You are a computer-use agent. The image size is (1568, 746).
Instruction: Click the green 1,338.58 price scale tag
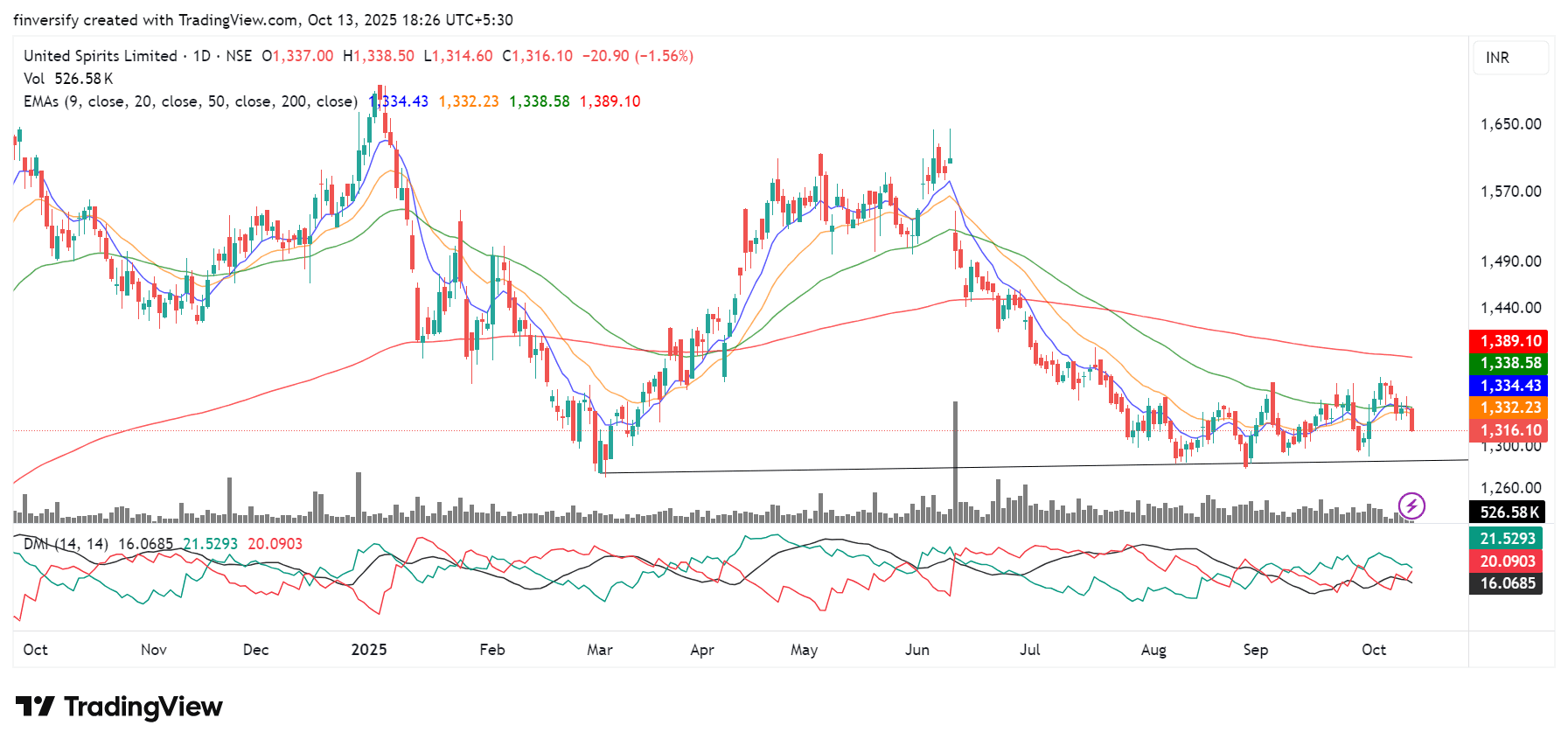click(x=1509, y=363)
